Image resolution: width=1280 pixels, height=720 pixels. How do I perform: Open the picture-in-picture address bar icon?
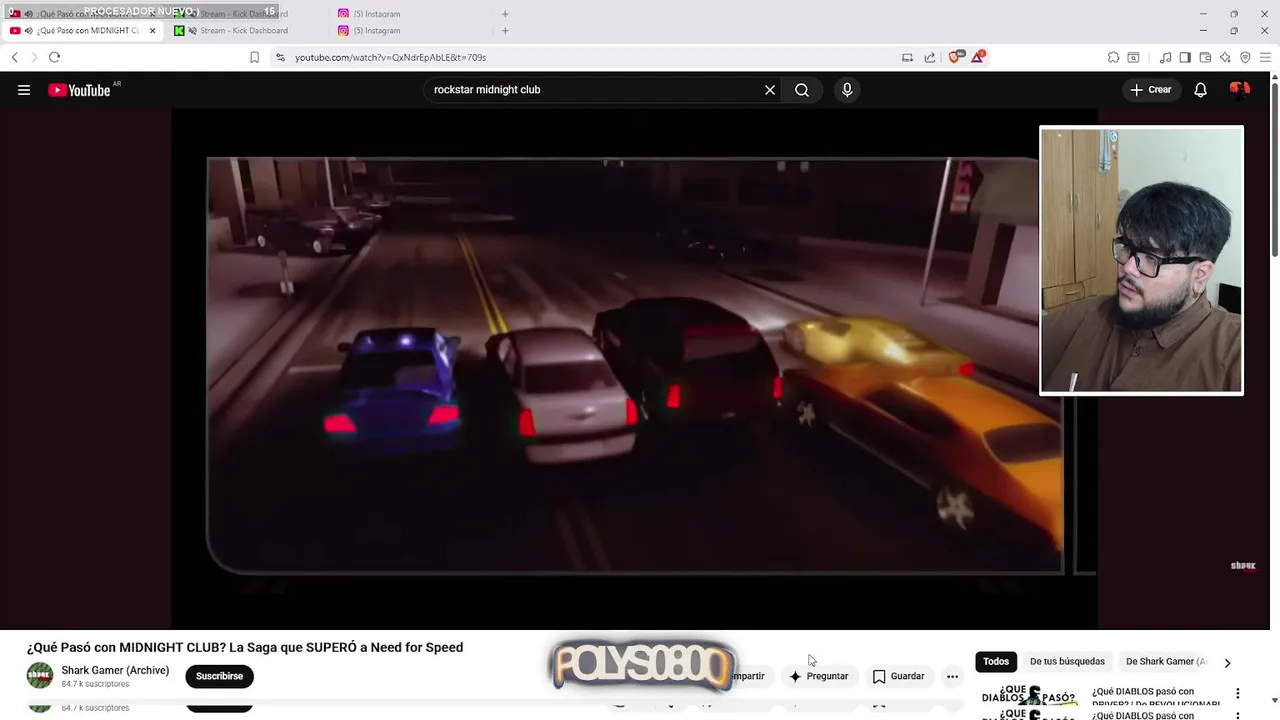click(x=908, y=58)
